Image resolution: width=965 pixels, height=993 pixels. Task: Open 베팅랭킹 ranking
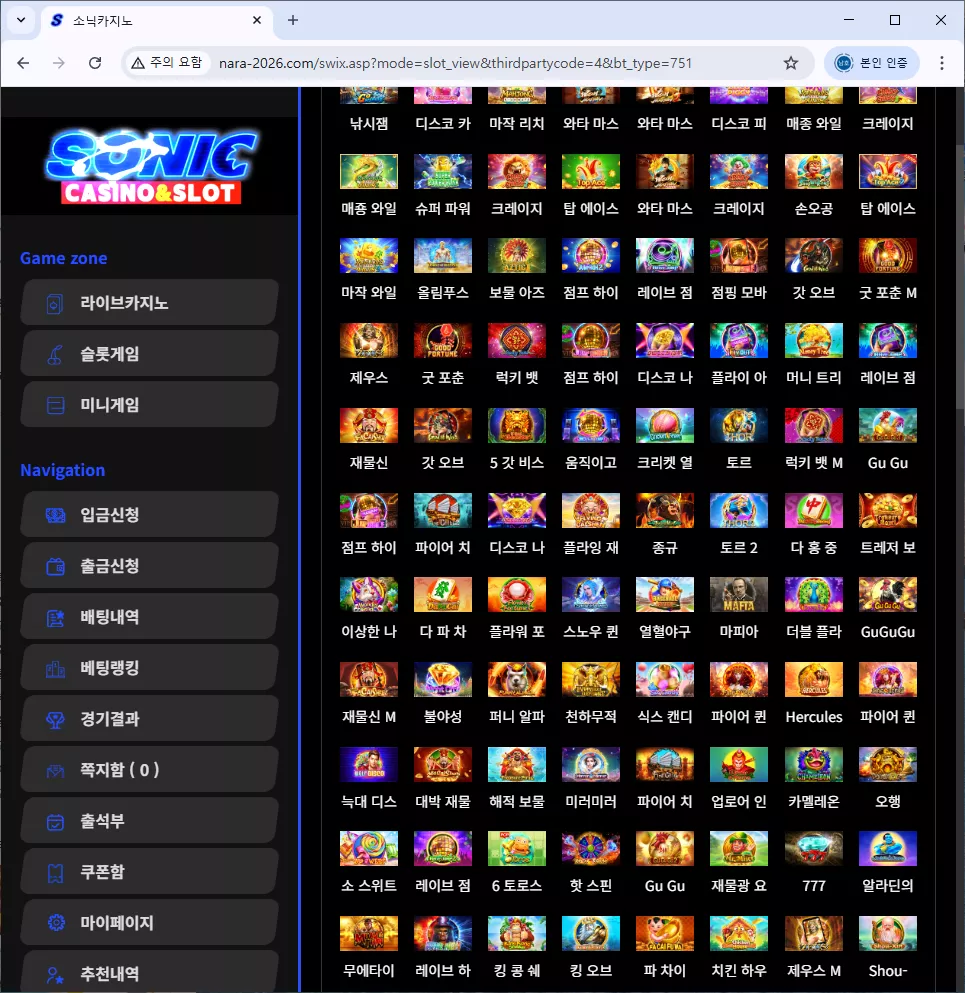(x=149, y=667)
